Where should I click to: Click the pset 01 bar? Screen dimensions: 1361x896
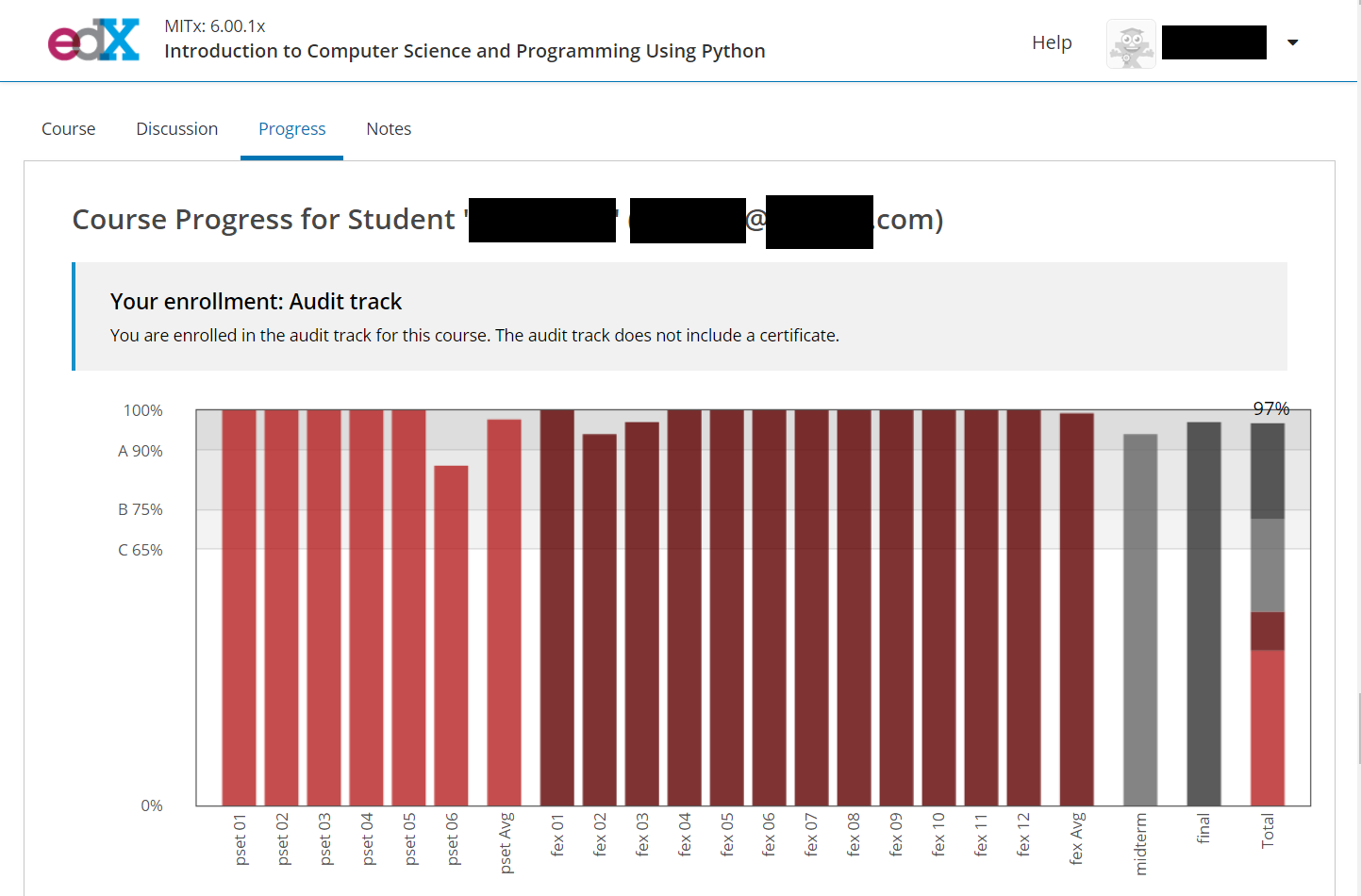(239, 607)
